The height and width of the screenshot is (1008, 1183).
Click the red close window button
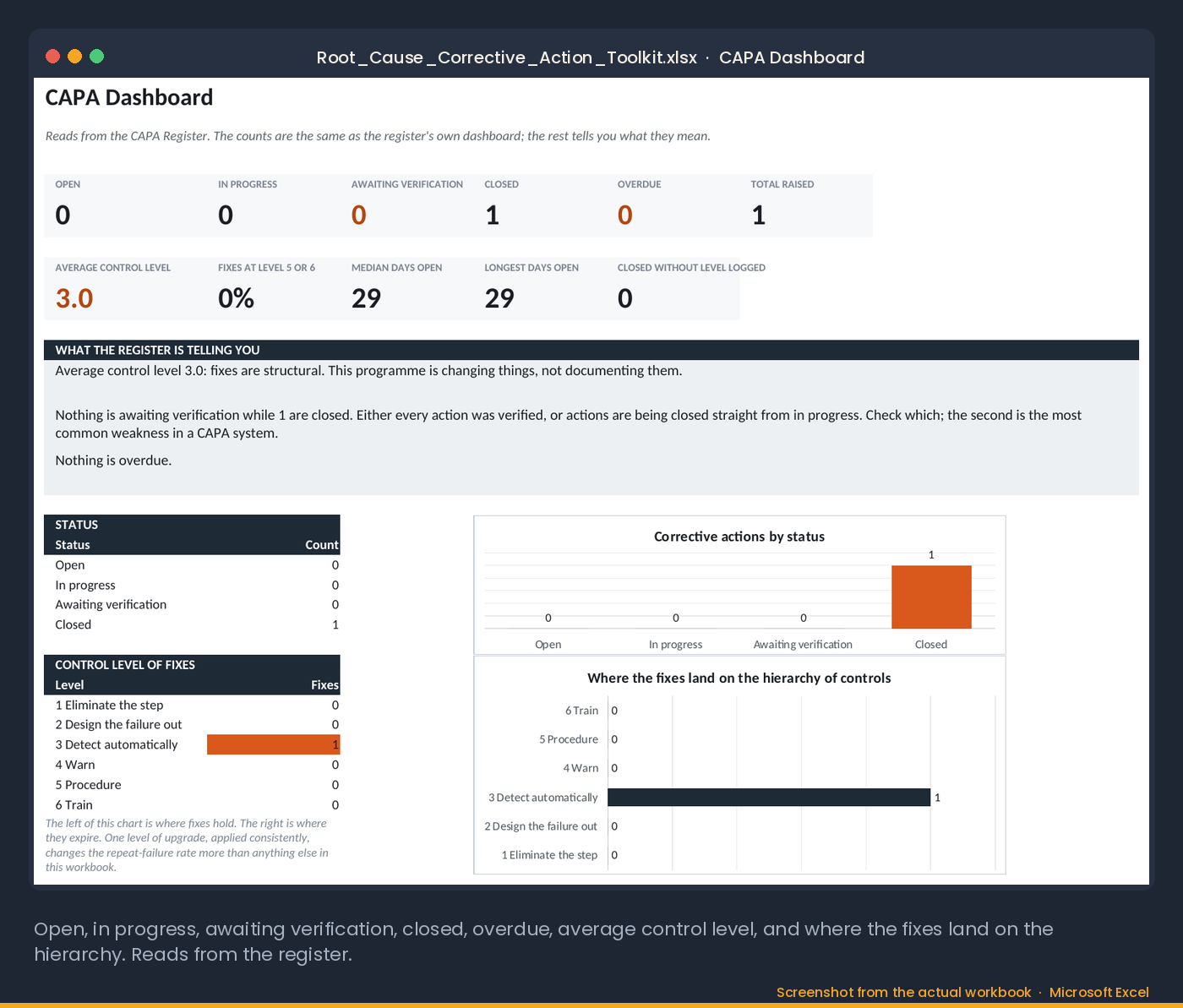click(x=52, y=57)
